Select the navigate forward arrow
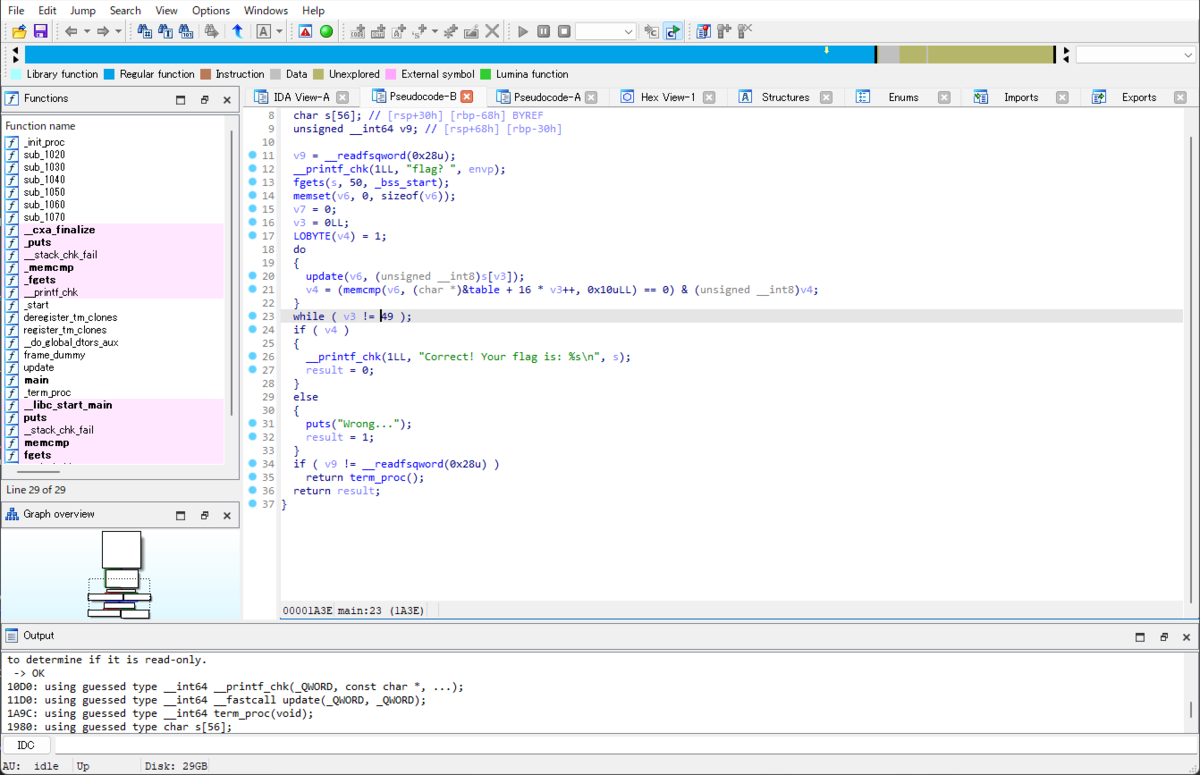 (x=101, y=31)
